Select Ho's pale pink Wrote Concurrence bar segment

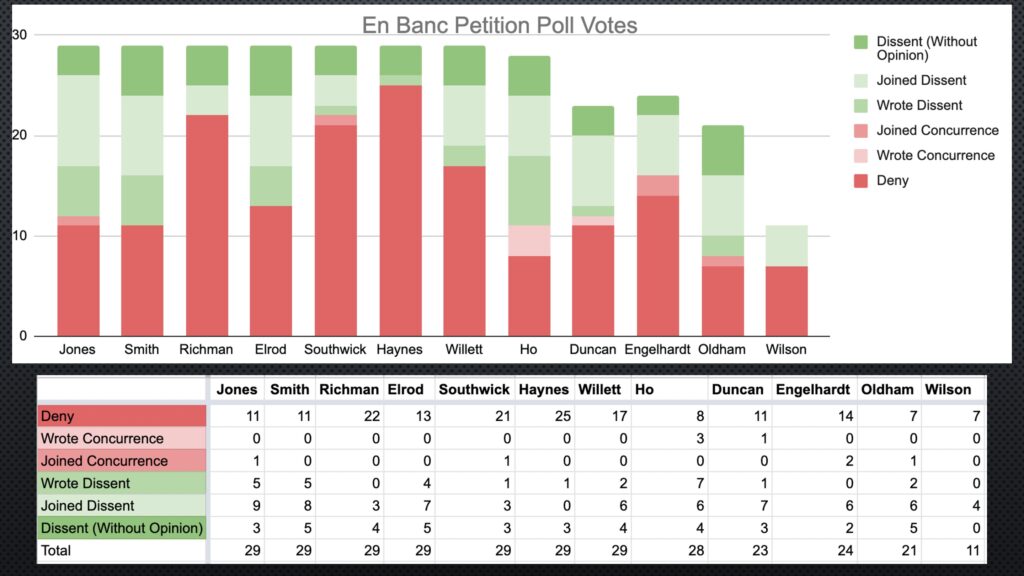529,240
